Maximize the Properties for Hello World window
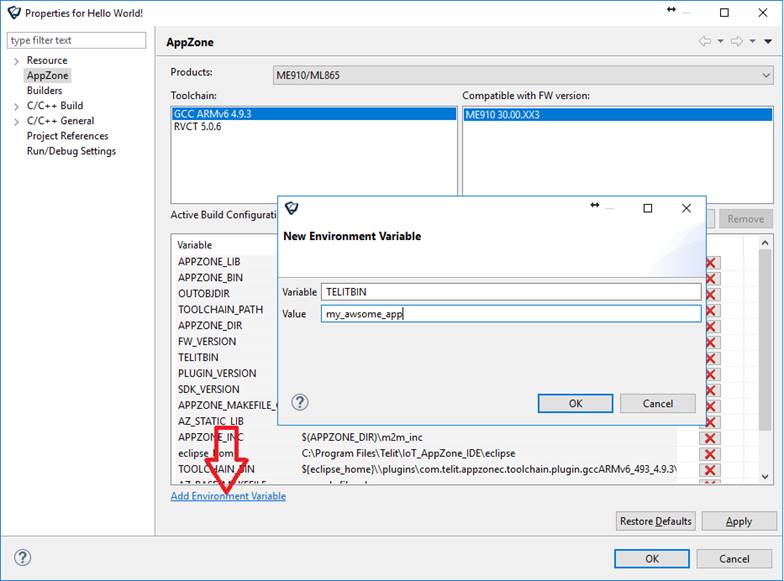This screenshot has width=784, height=581. [x=724, y=13]
